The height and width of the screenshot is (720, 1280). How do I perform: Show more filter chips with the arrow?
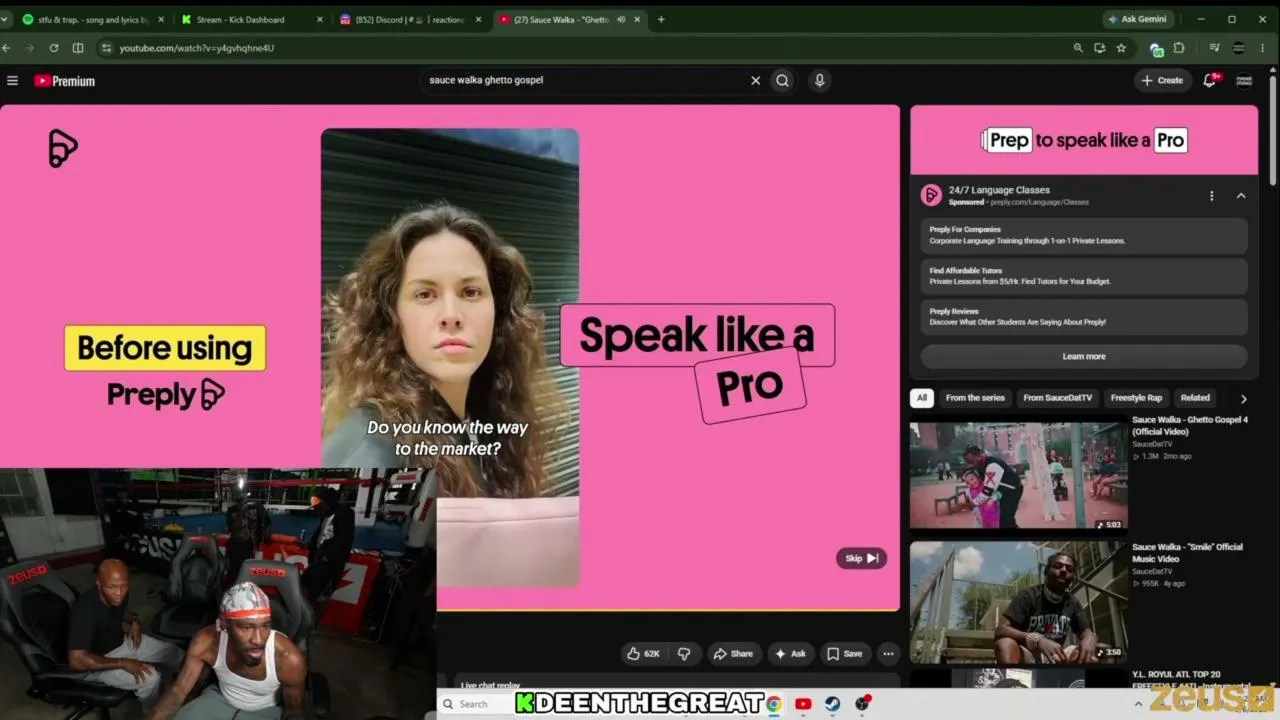(1243, 398)
